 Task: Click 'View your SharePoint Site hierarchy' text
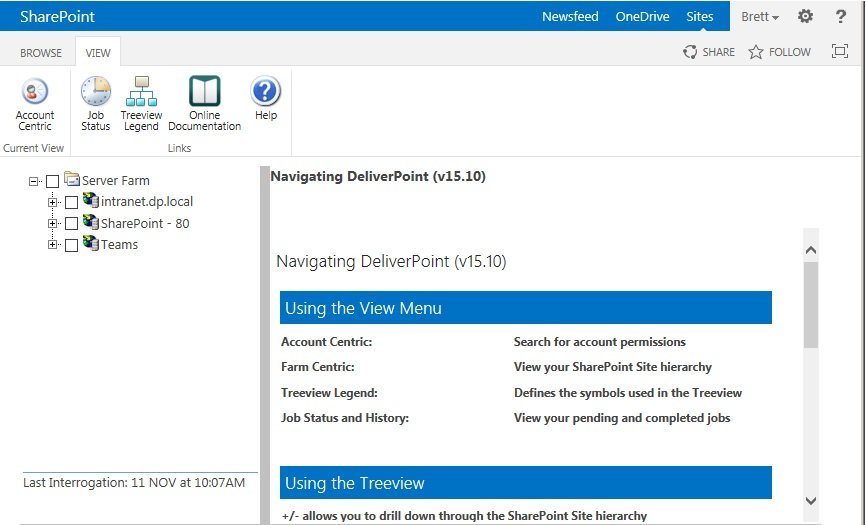coord(612,367)
